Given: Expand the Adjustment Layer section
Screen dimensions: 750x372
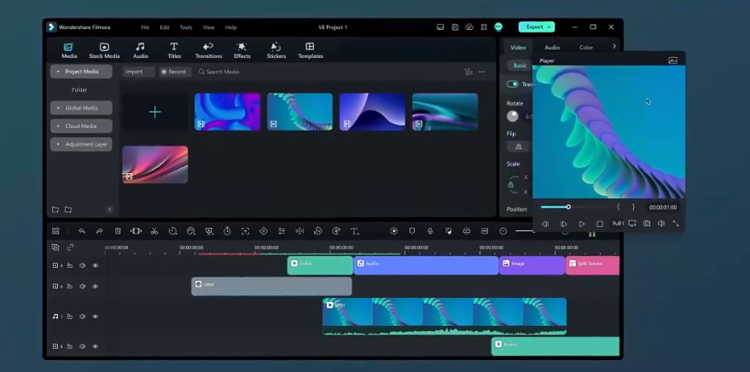Looking at the screenshot, I should tap(58, 144).
